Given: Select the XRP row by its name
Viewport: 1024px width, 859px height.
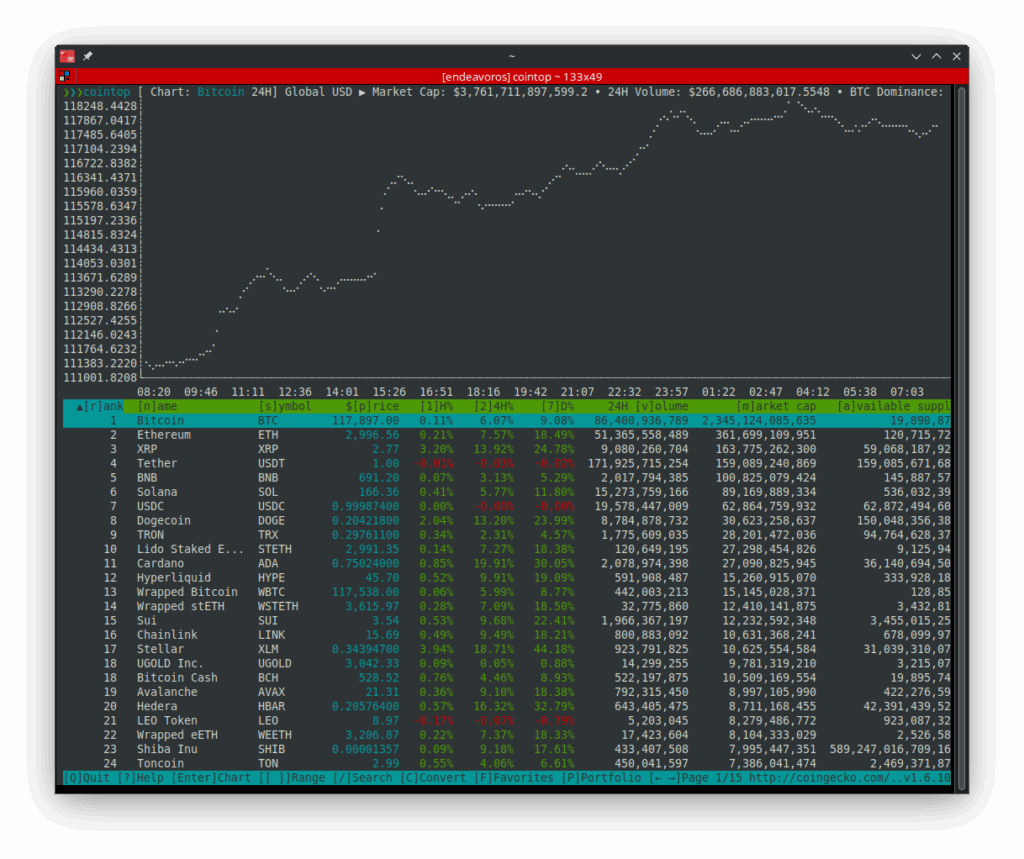Looking at the screenshot, I should click(x=147, y=449).
